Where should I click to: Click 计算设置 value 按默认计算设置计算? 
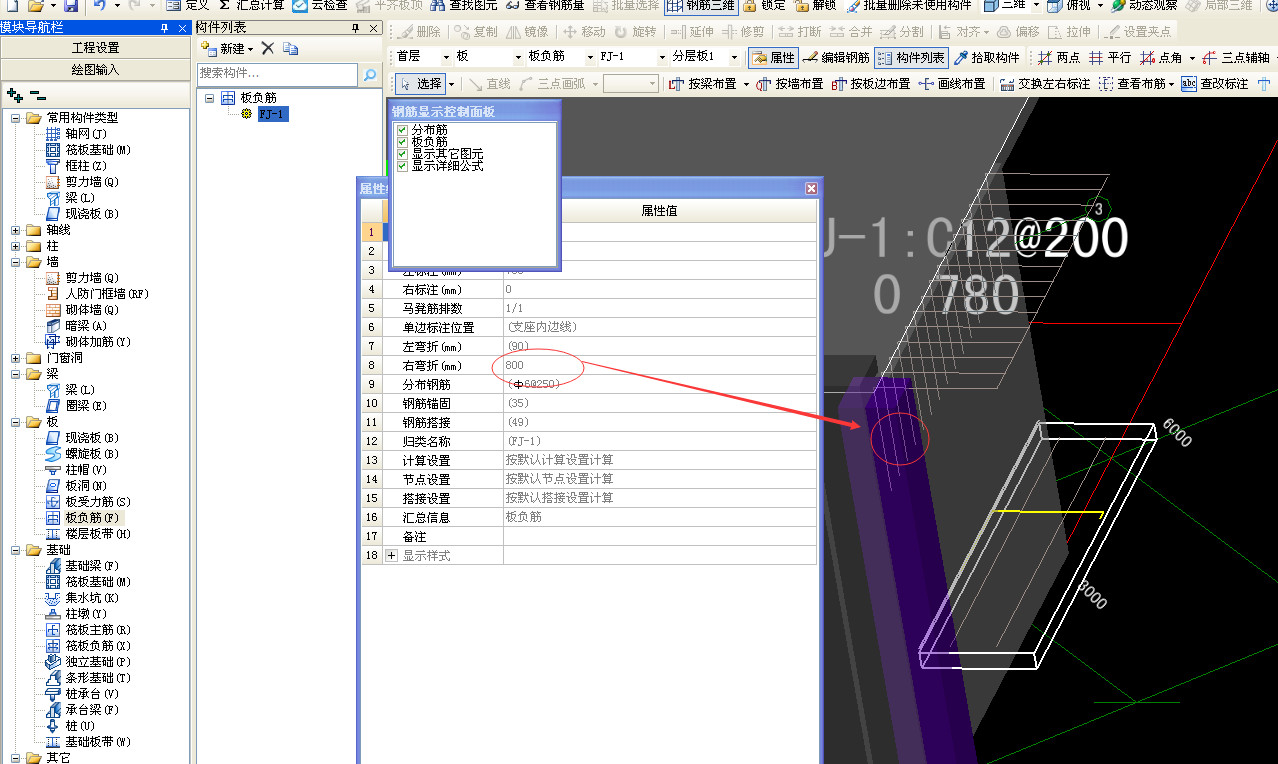(659, 460)
